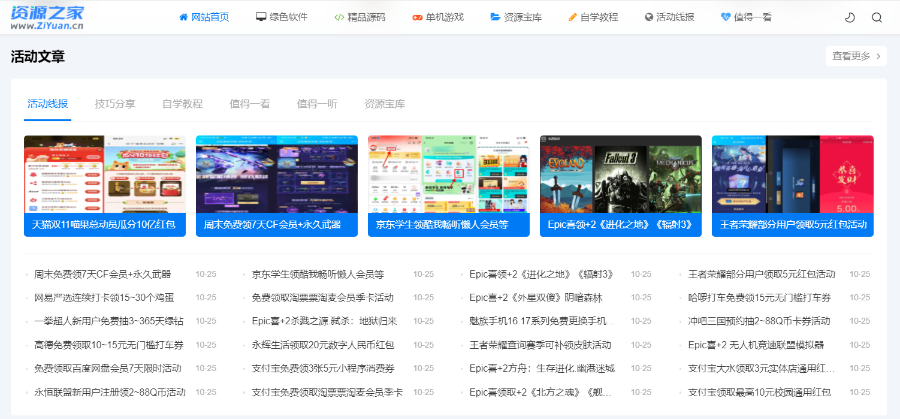Switch to 值得一看 tab below heading
Viewport: 900px width, 419px height.
pyautogui.click(x=250, y=104)
